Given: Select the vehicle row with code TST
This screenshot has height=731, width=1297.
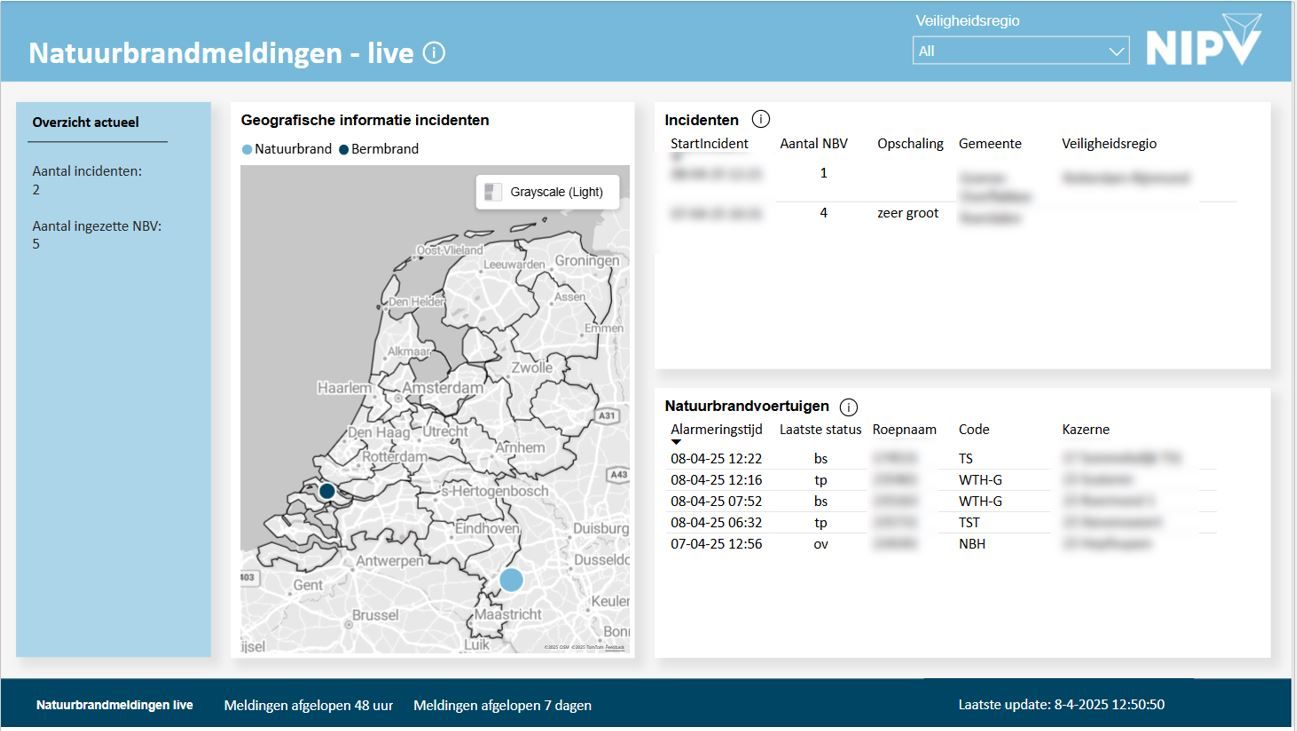Looking at the screenshot, I should click(x=900, y=521).
